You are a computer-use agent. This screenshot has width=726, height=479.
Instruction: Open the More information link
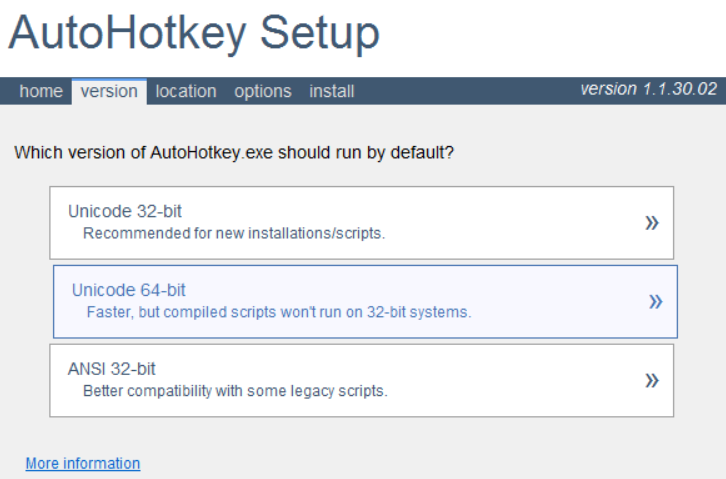(x=83, y=463)
